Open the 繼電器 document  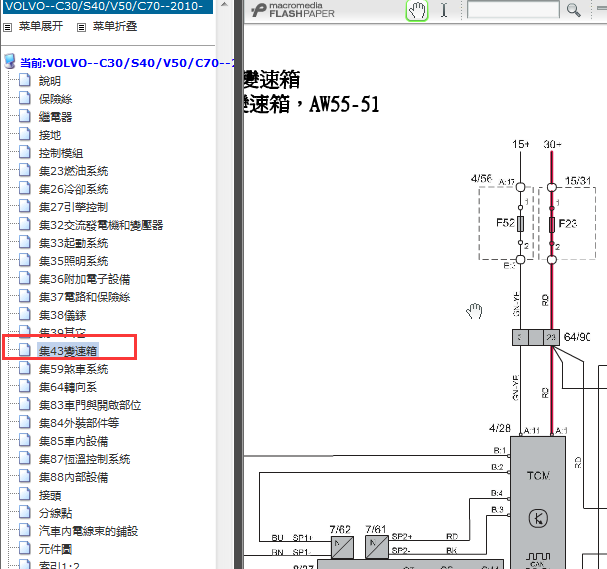coord(55,117)
